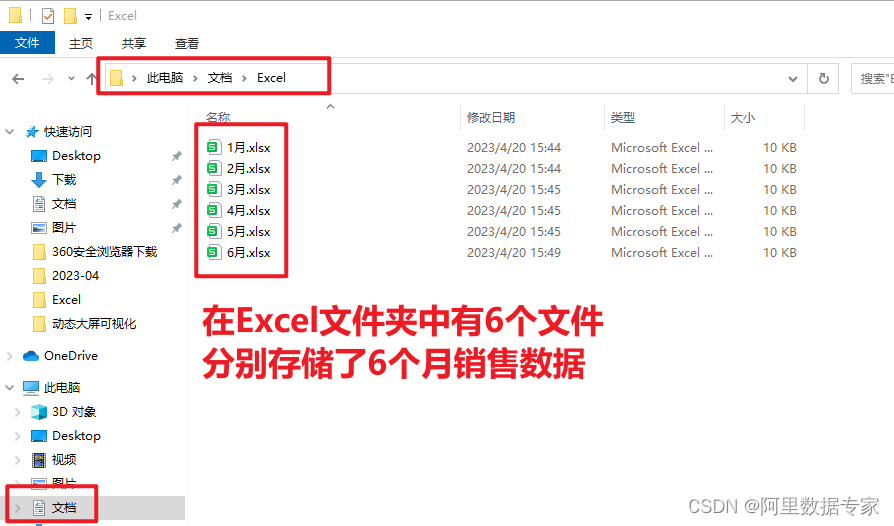Click the pin icon beside Desktop
Viewport: 894px width, 526px height.
coord(177,156)
